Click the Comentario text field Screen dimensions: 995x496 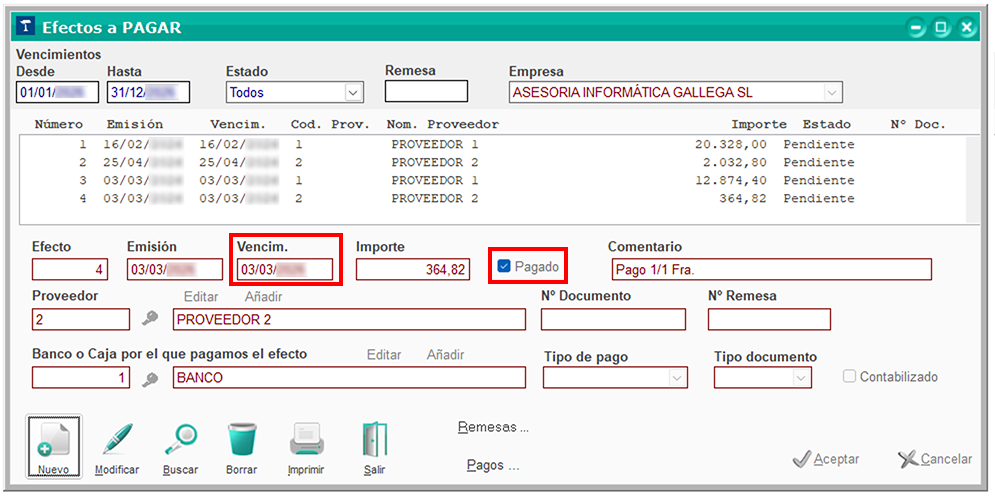pyautogui.click(x=770, y=270)
